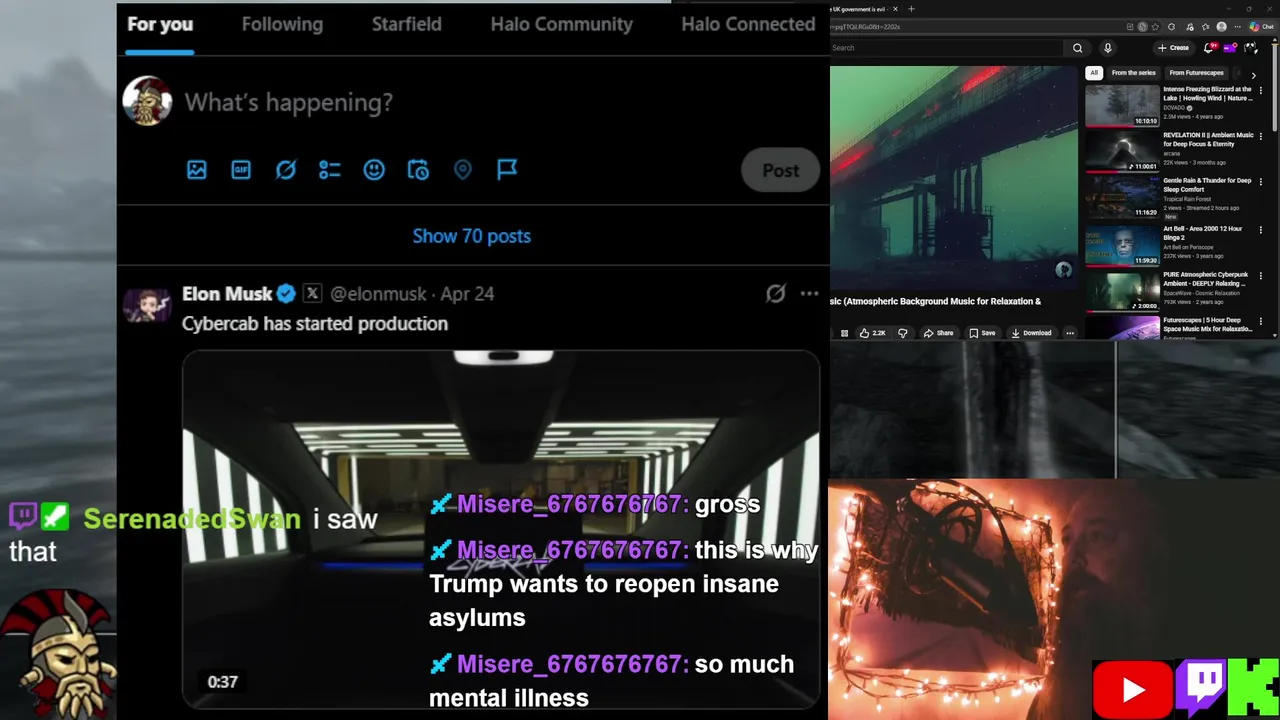
Task: Click the YouTube Create button
Action: click(1173, 48)
